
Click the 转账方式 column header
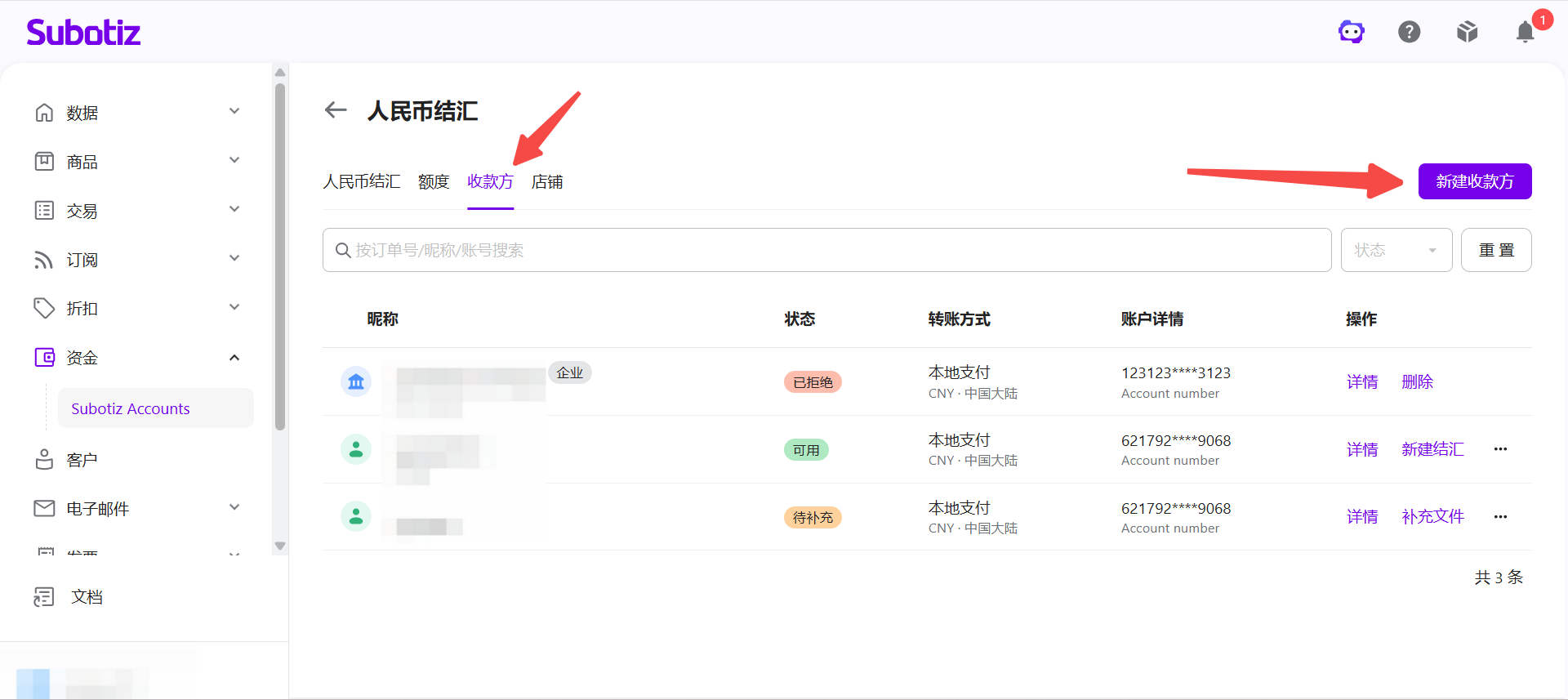[959, 319]
